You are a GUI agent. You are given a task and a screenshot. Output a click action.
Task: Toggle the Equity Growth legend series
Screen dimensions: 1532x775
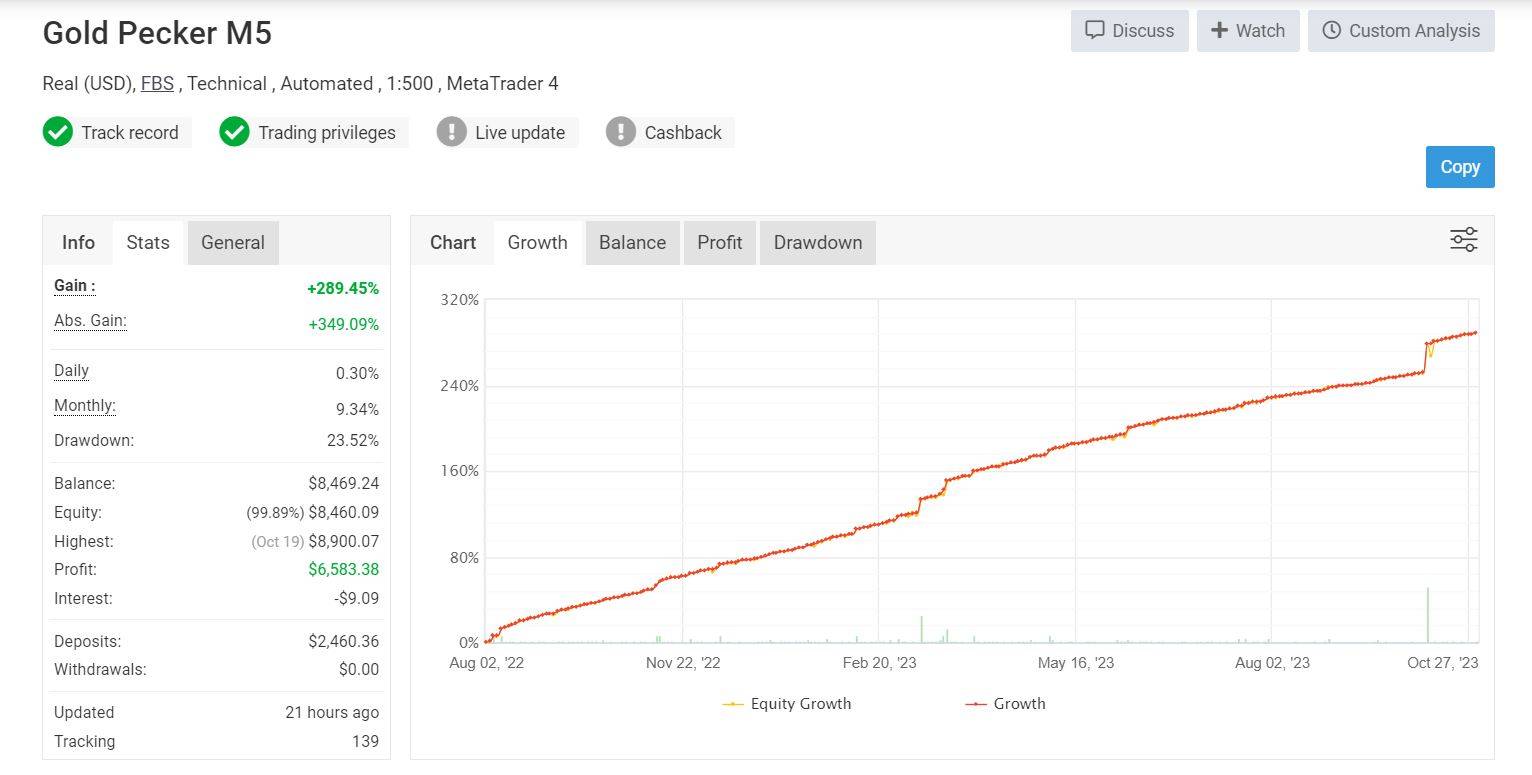(787, 704)
